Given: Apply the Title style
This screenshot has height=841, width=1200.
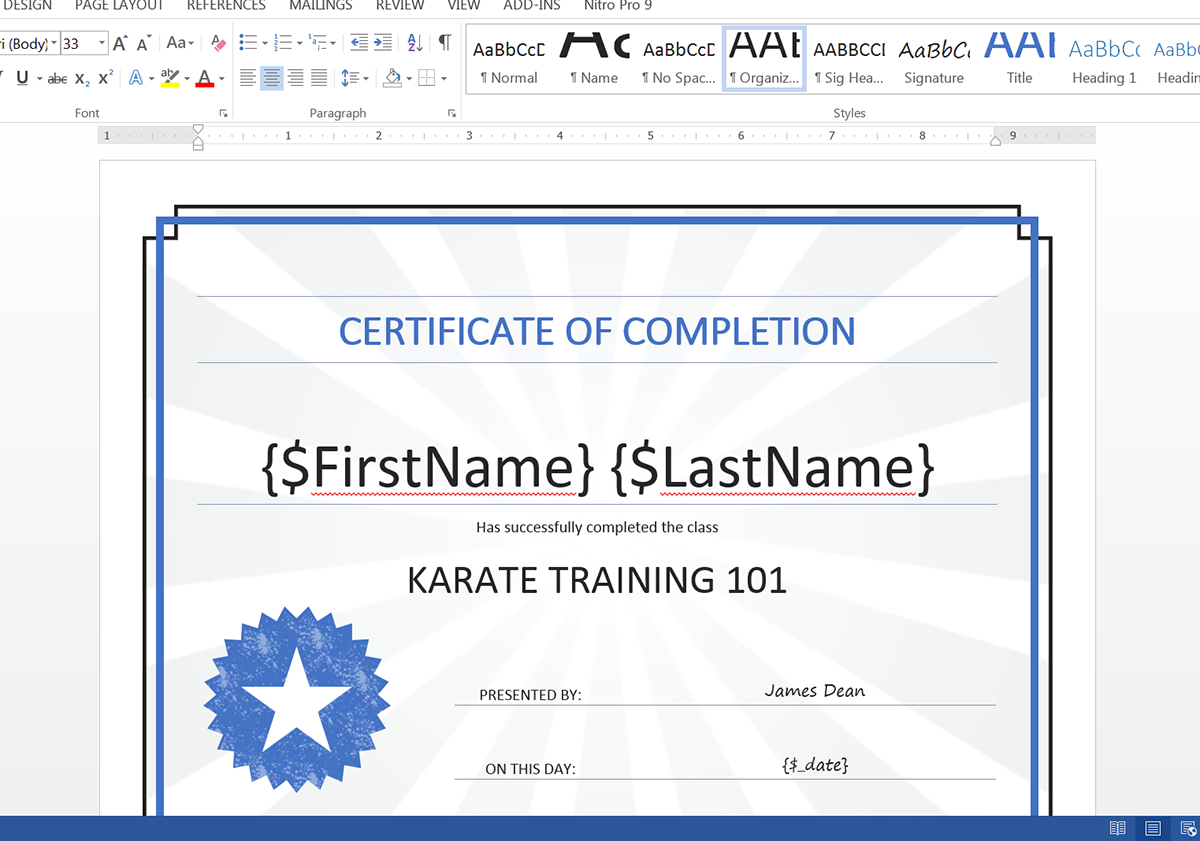Looking at the screenshot, I should 1019,60.
